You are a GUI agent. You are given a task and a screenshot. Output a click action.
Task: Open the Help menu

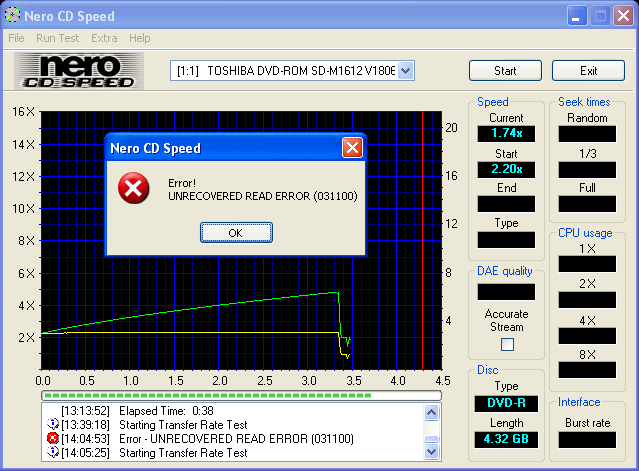(x=140, y=38)
